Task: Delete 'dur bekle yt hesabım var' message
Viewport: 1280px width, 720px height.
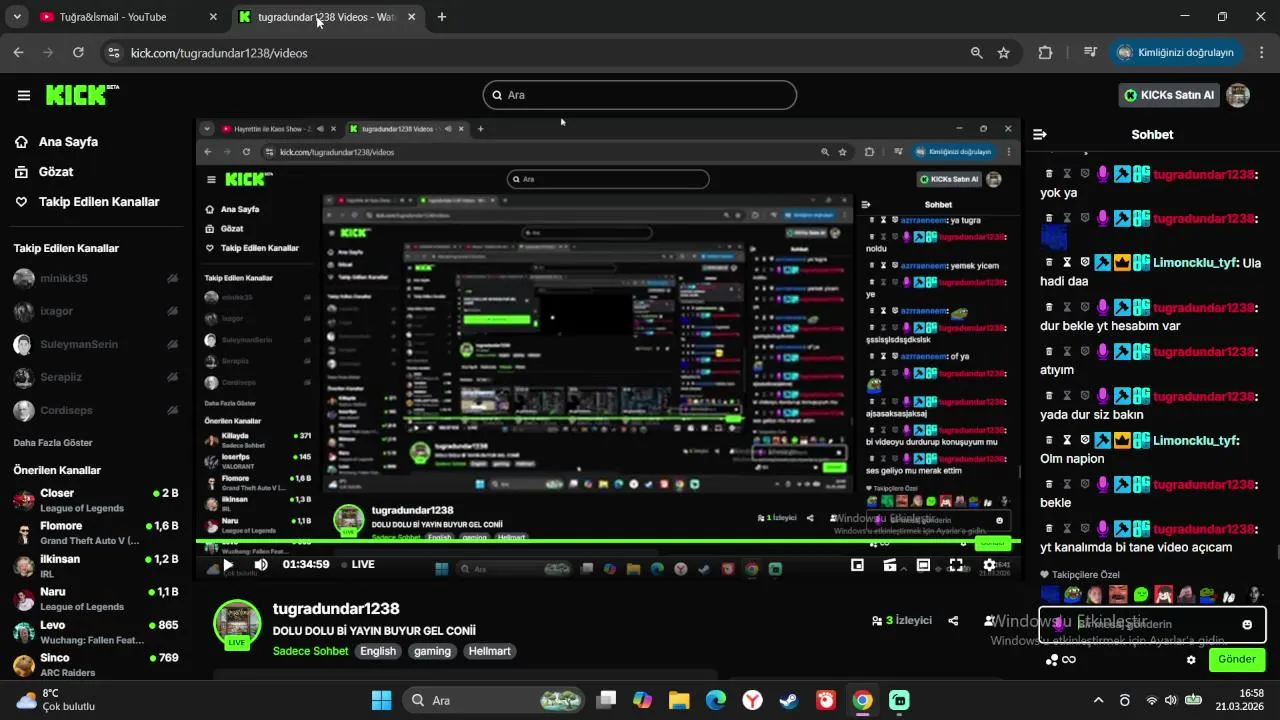Action: pos(1049,307)
